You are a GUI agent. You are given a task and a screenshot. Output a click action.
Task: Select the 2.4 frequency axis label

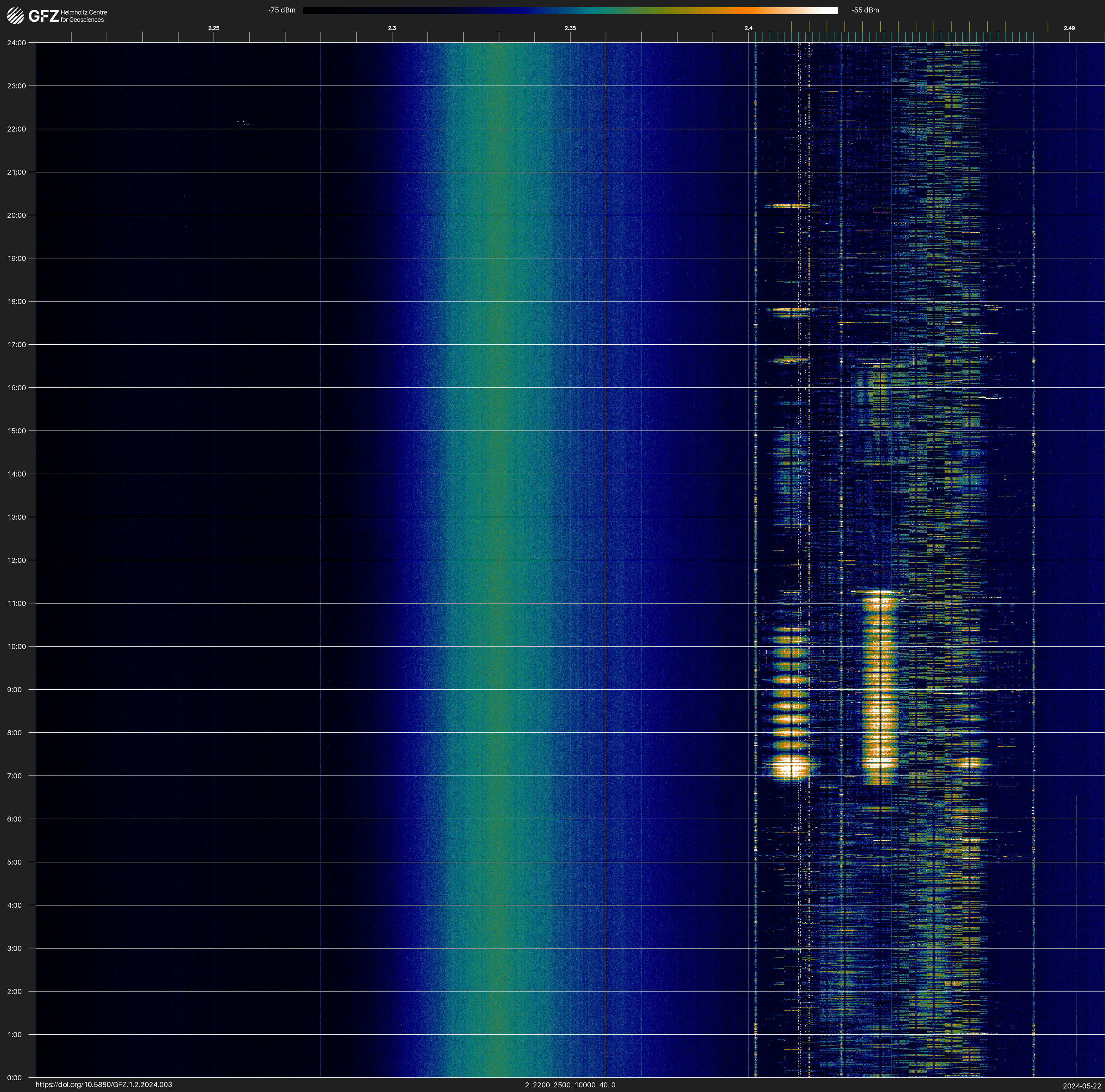pos(748,28)
